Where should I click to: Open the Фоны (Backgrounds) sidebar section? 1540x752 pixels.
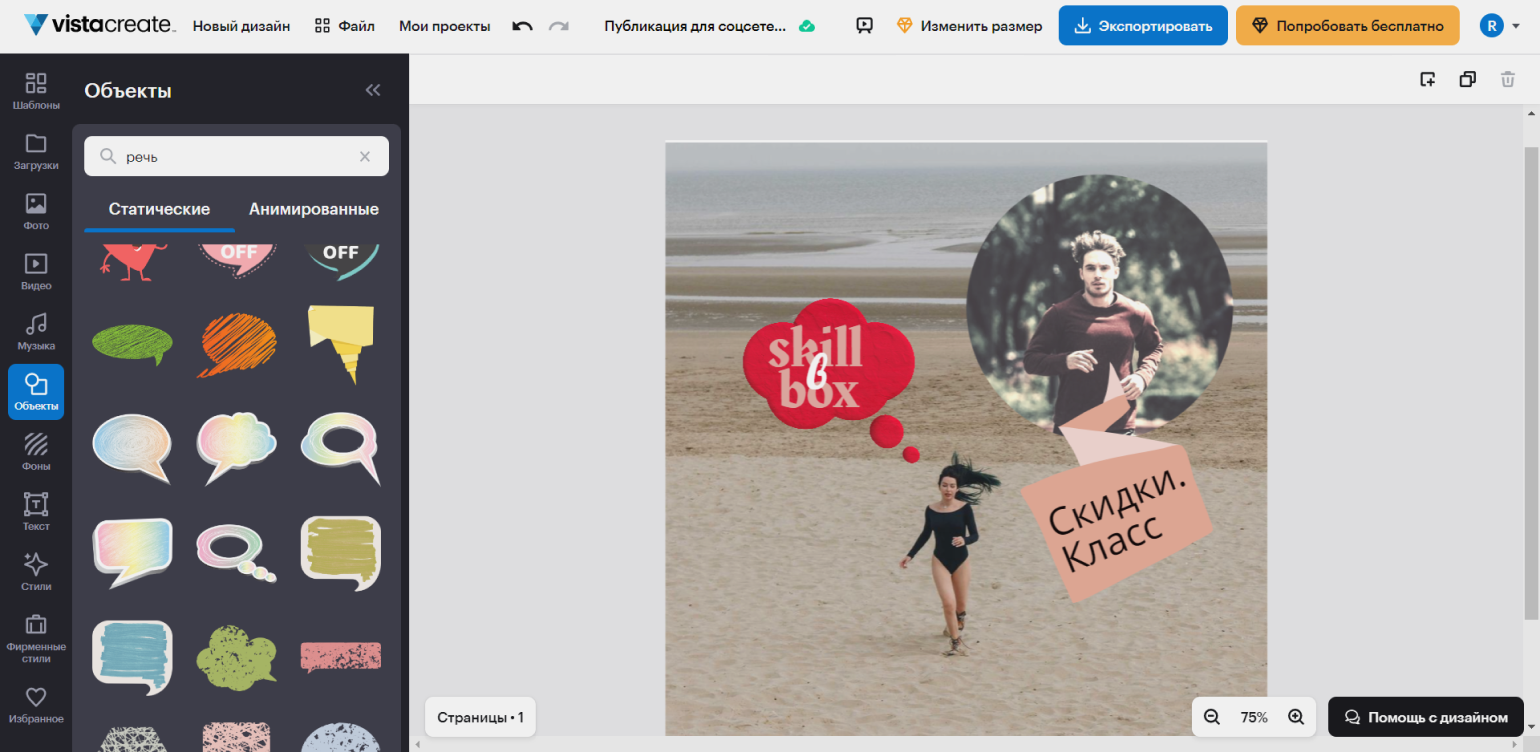coord(36,451)
